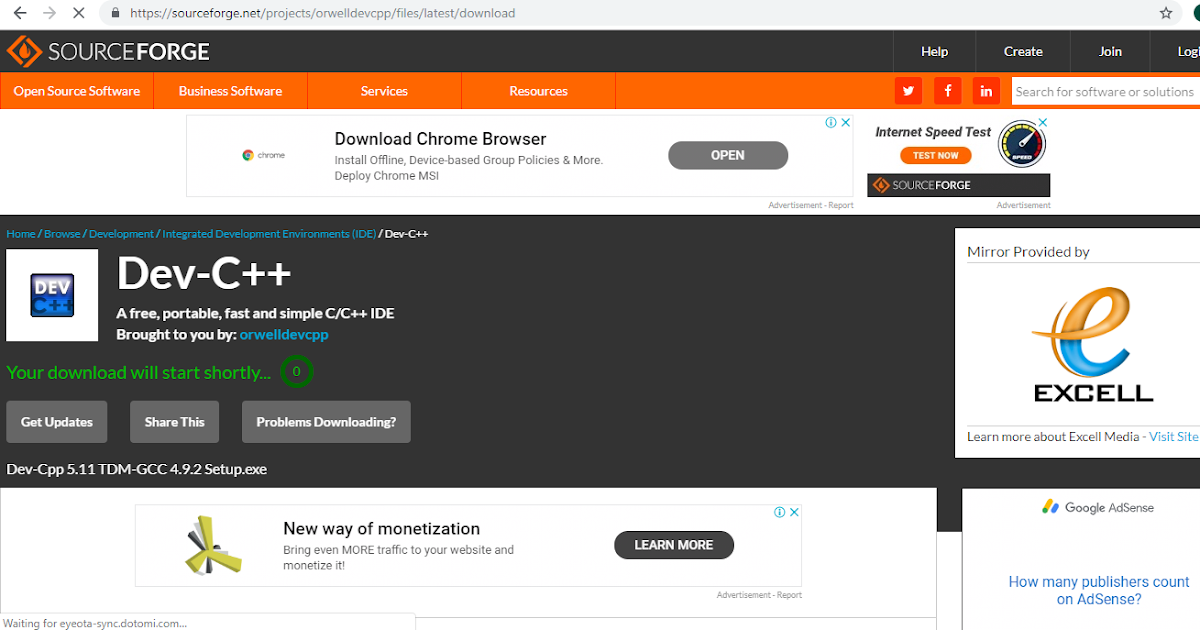Screen dimensions: 1200x630
Task: Click Report link under monetization ad
Action: tap(790, 595)
